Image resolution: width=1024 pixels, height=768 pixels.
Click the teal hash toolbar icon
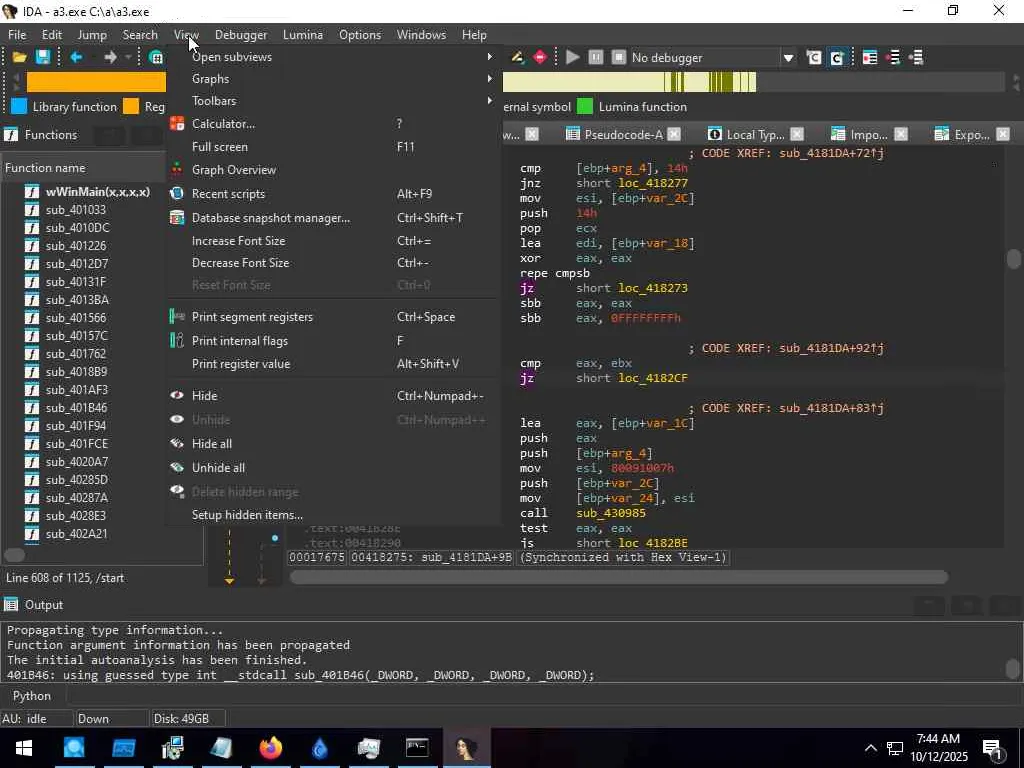coord(156,57)
